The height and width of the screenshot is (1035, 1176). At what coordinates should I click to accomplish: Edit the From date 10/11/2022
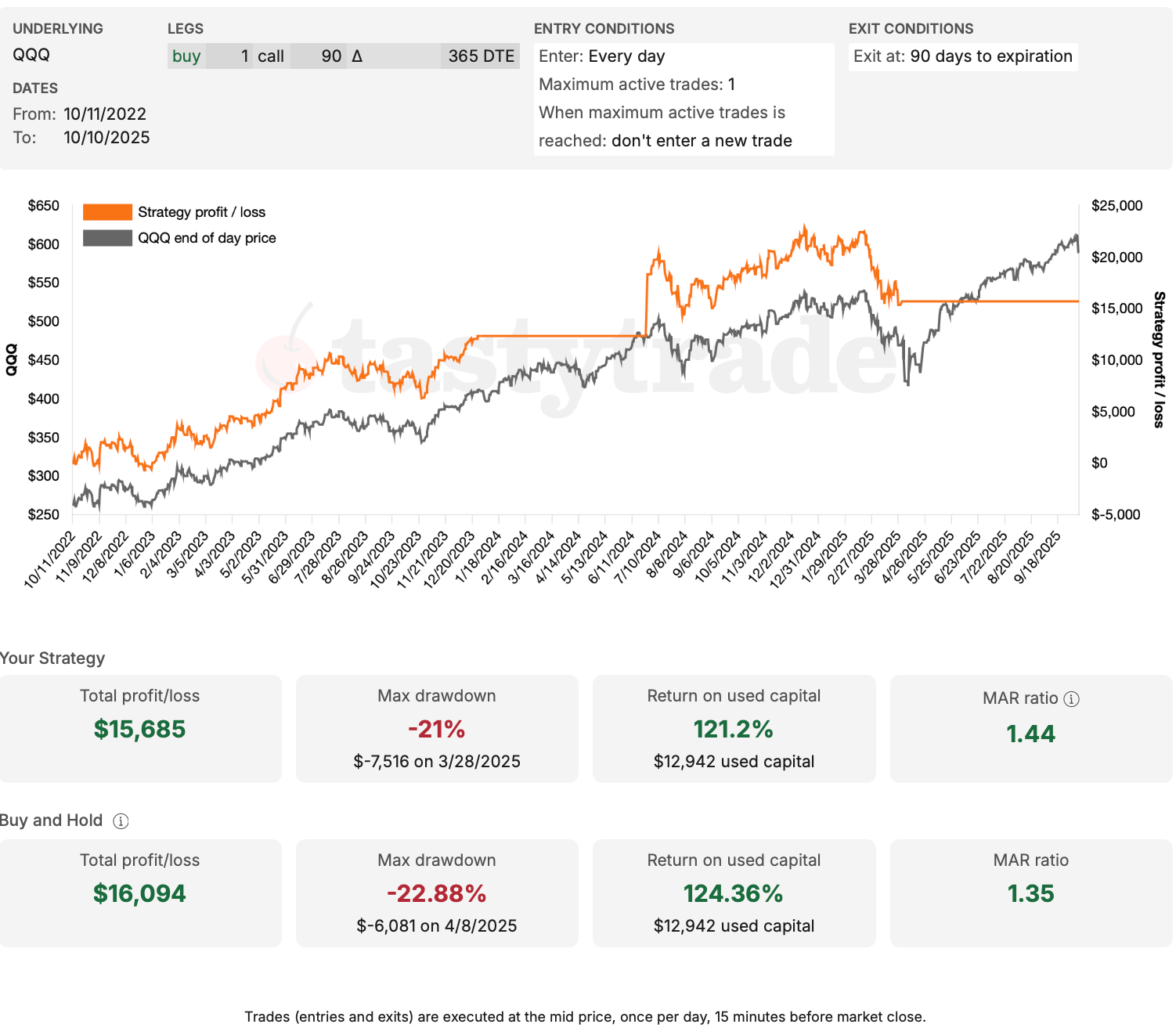[104, 114]
